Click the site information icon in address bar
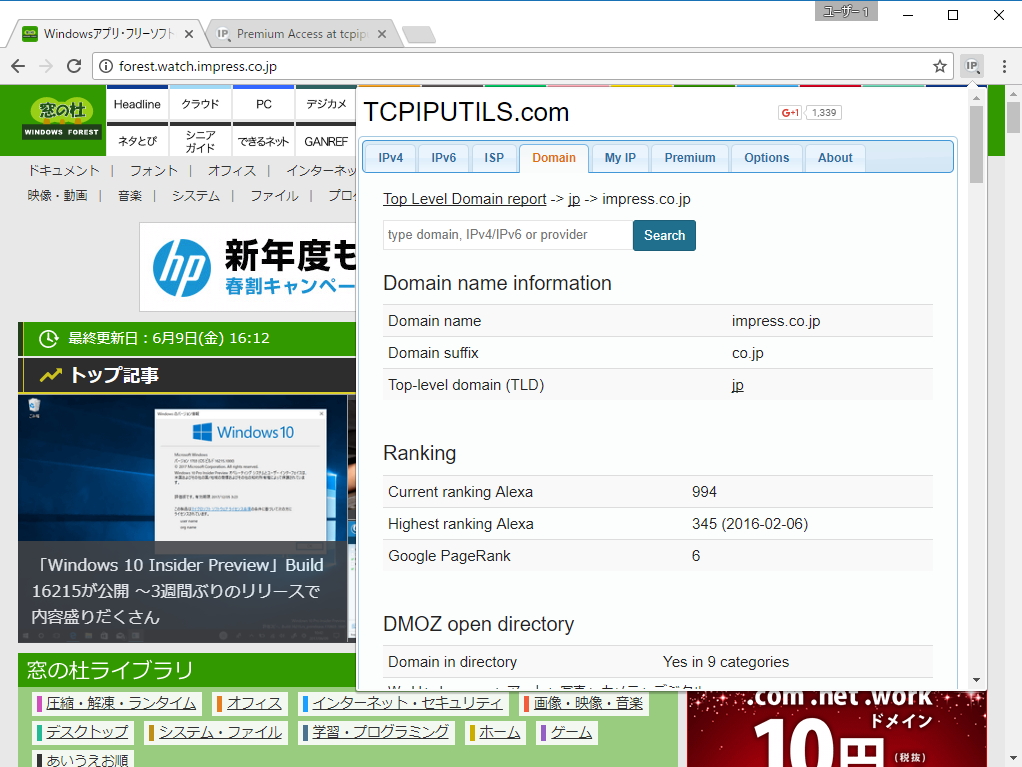The image size is (1022, 767). coord(106,66)
